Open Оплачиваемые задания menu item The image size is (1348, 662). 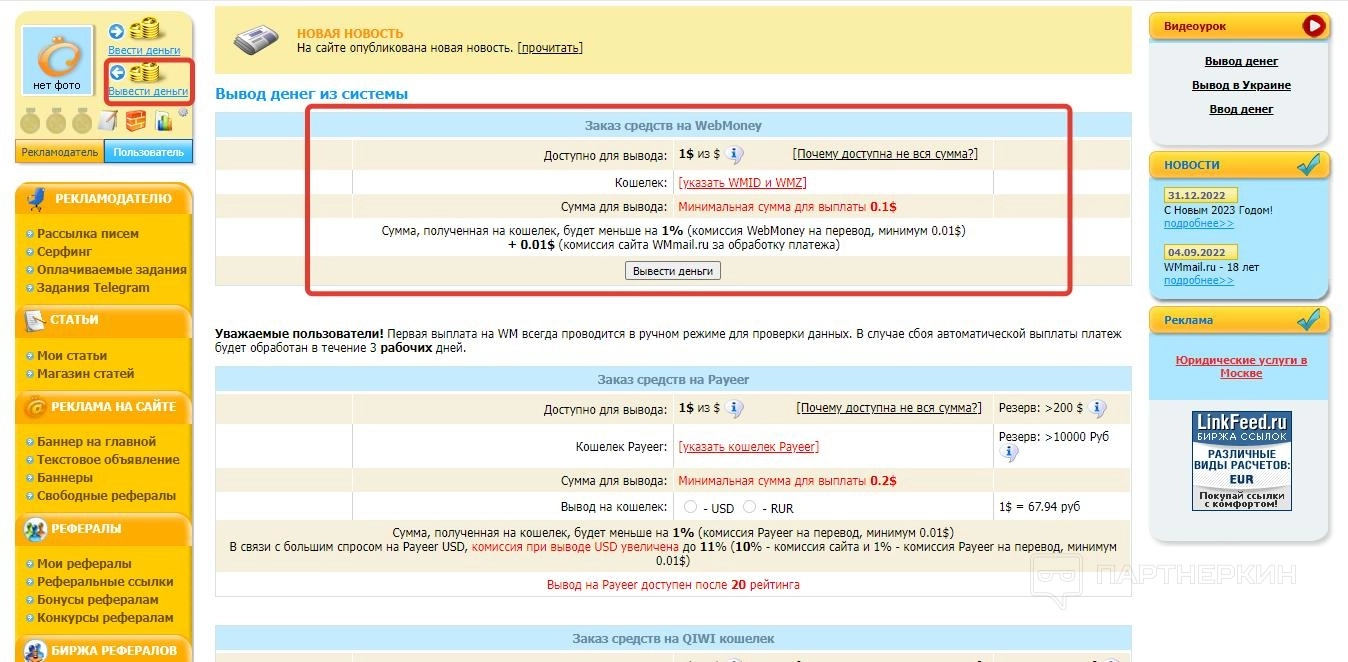pyautogui.click(x=112, y=270)
